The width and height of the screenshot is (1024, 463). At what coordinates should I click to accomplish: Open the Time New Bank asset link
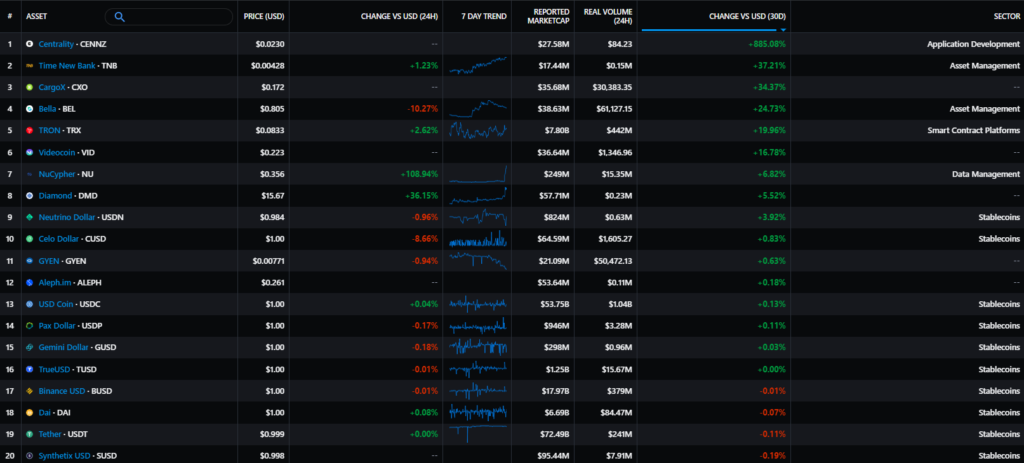(x=68, y=65)
